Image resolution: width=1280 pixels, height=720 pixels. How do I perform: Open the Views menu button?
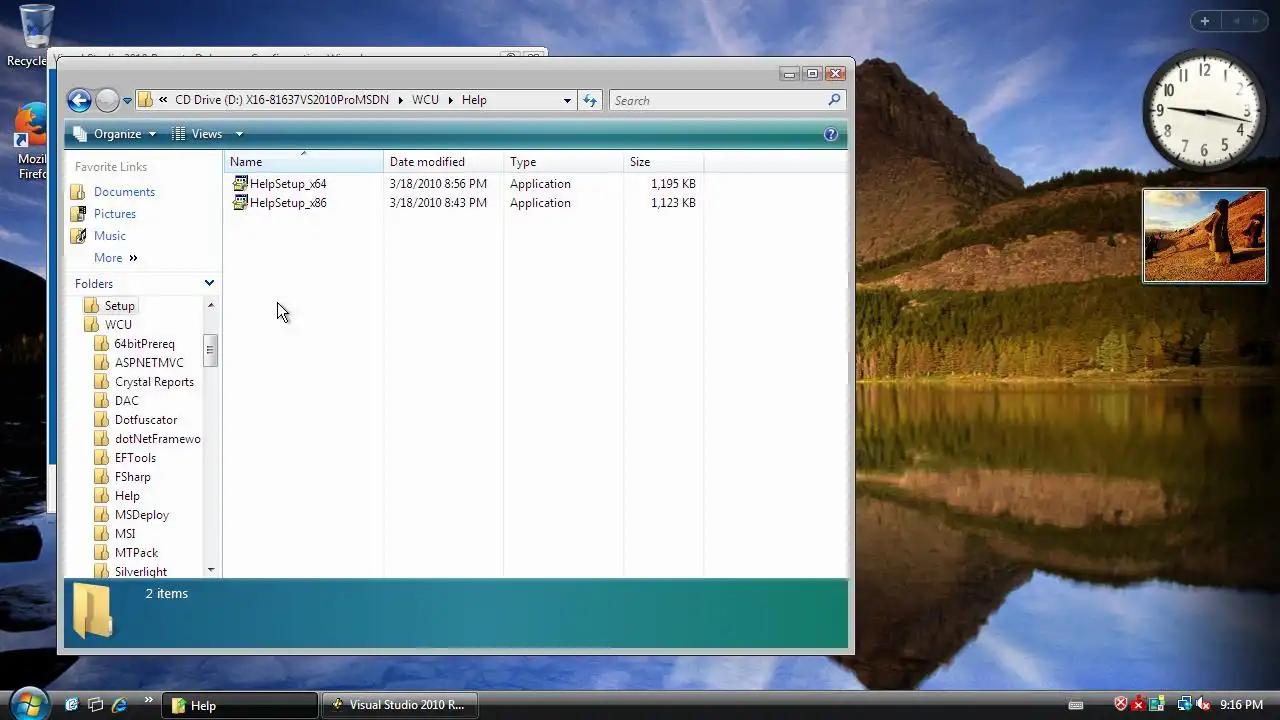point(197,134)
